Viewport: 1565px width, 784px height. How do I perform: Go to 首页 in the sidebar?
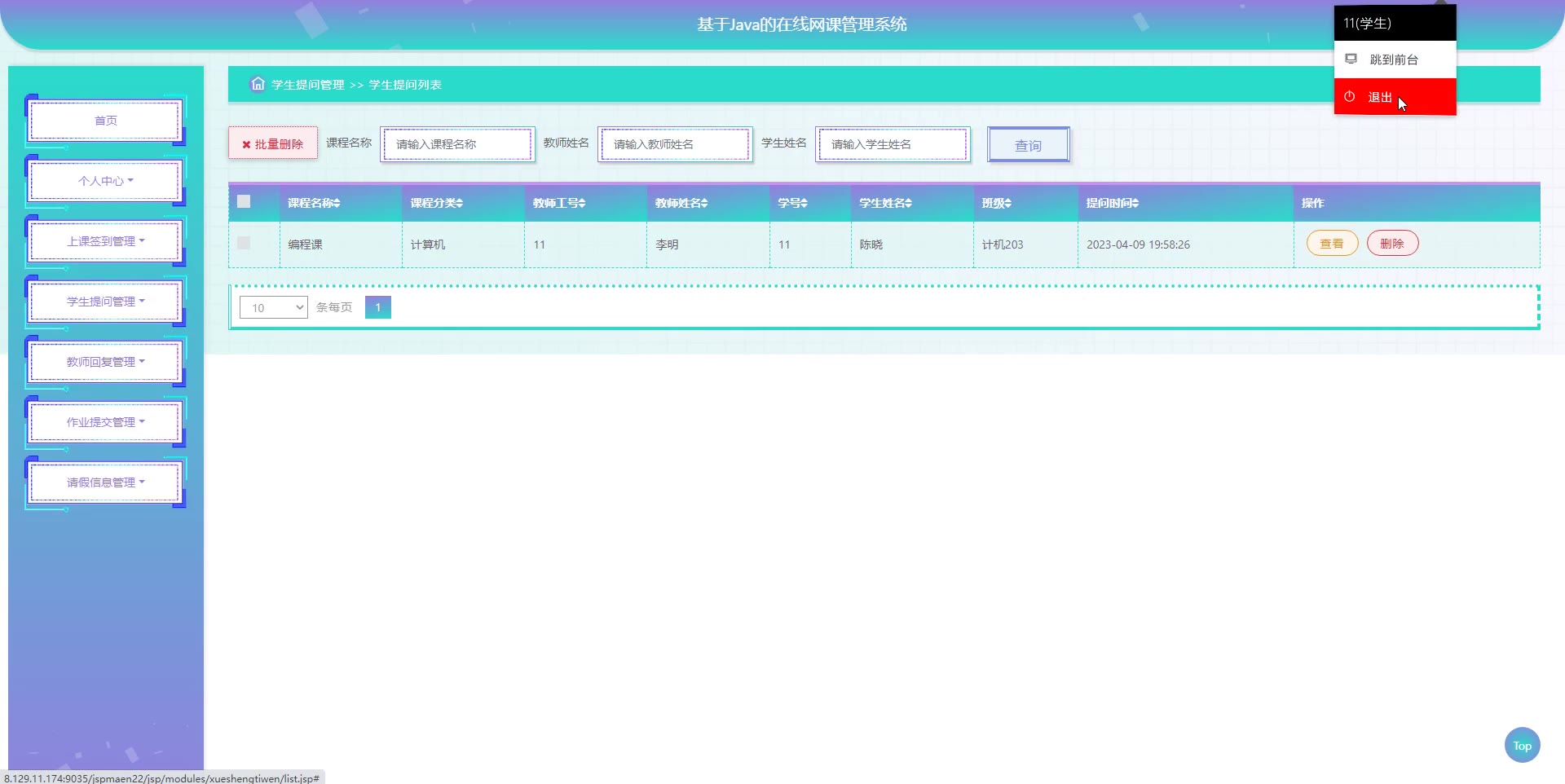[x=105, y=121]
